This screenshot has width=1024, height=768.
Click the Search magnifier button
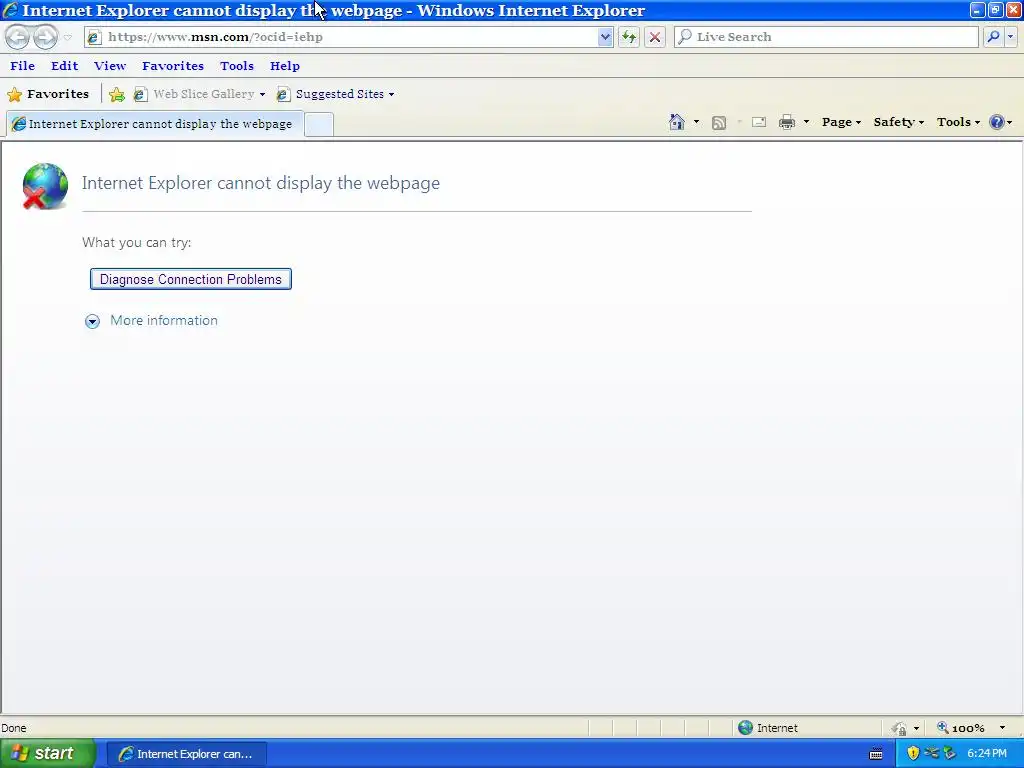coord(993,37)
